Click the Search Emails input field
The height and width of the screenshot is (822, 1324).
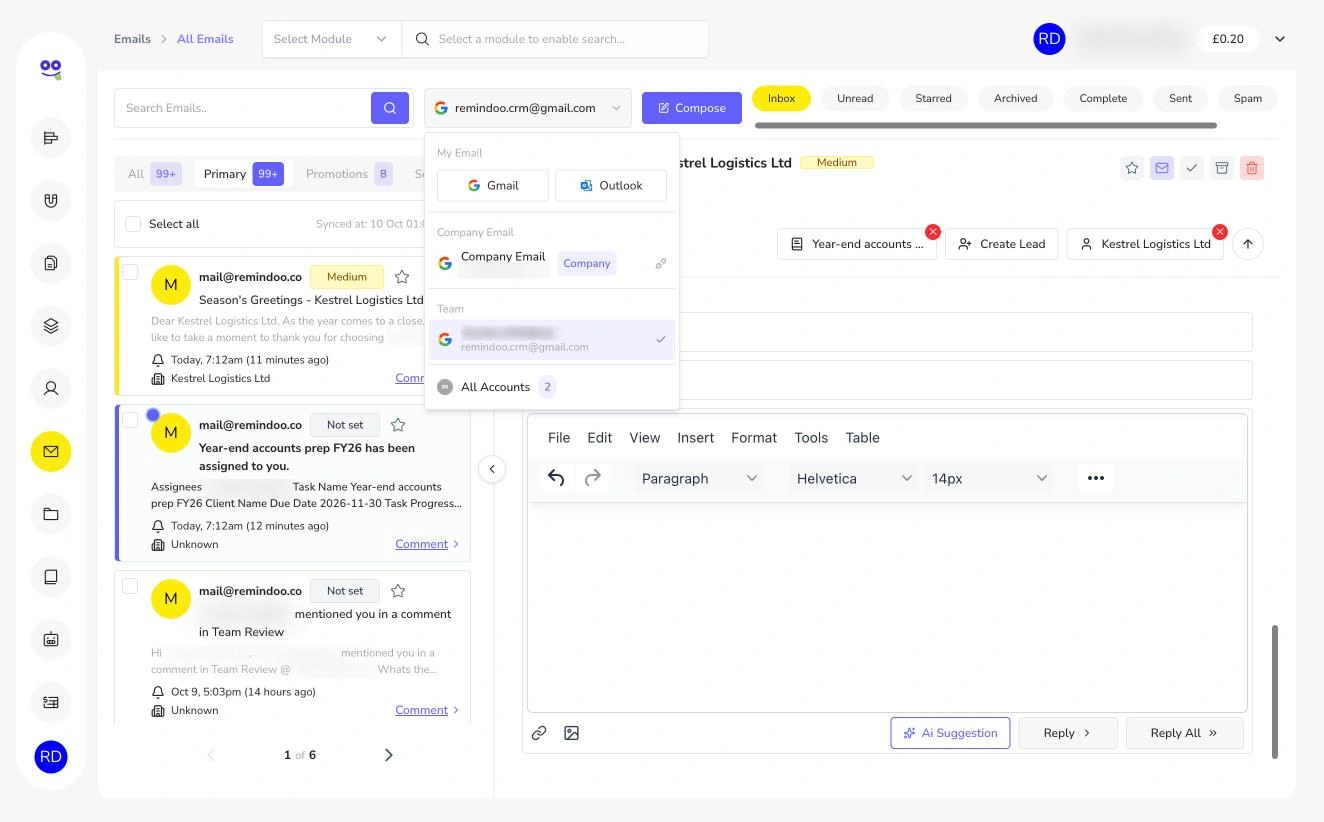(x=242, y=108)
